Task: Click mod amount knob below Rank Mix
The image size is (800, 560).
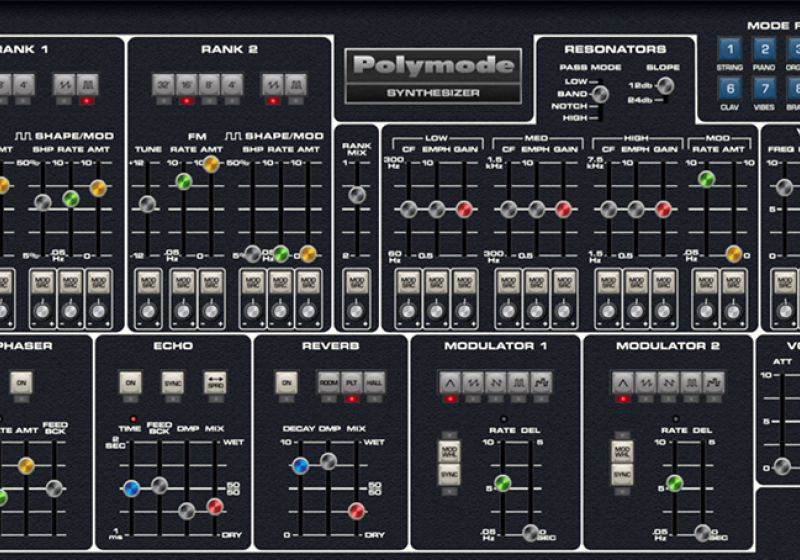Action: click(x=356, y=311)
